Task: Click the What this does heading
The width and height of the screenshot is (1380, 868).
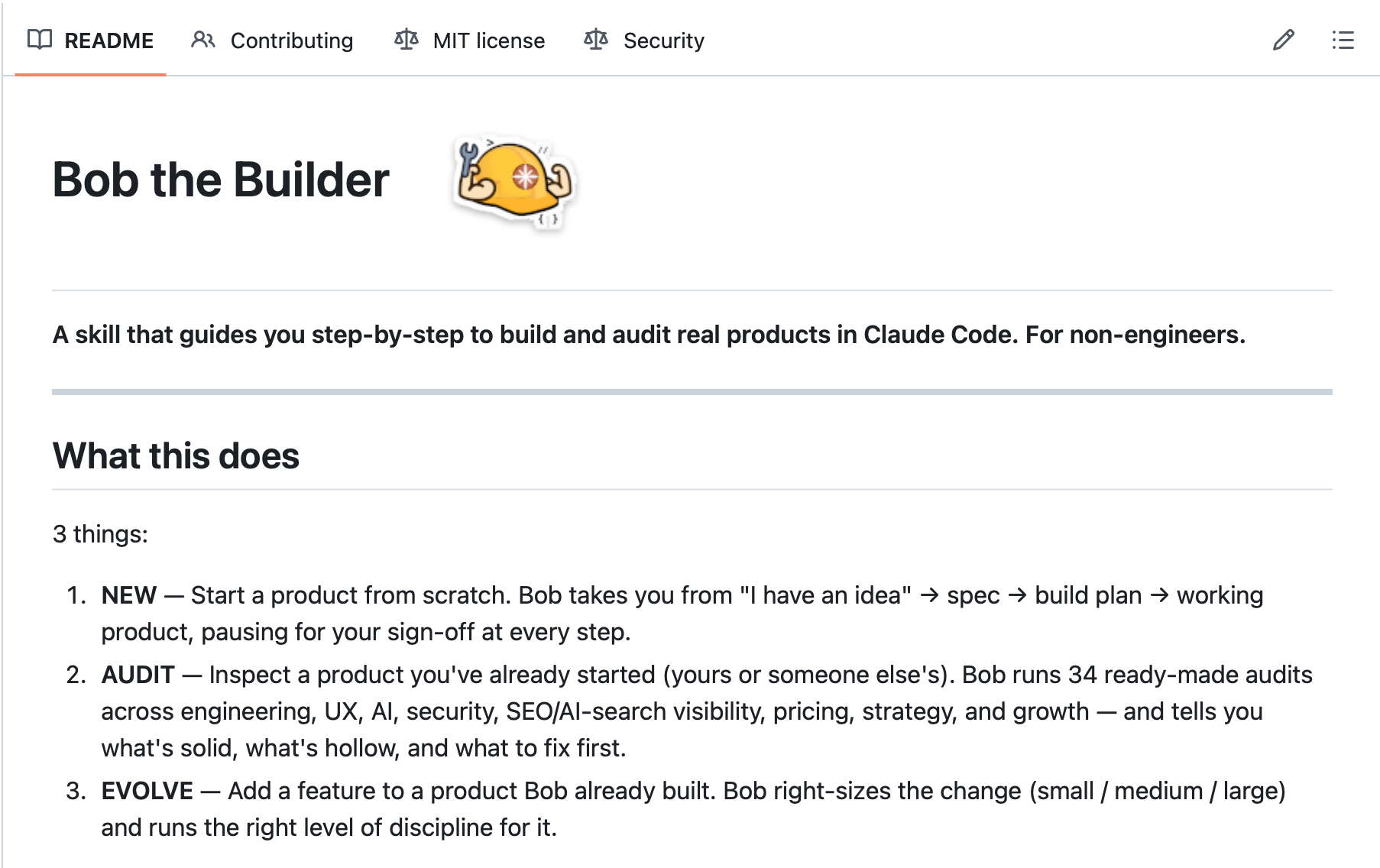Action: point(176,456)
